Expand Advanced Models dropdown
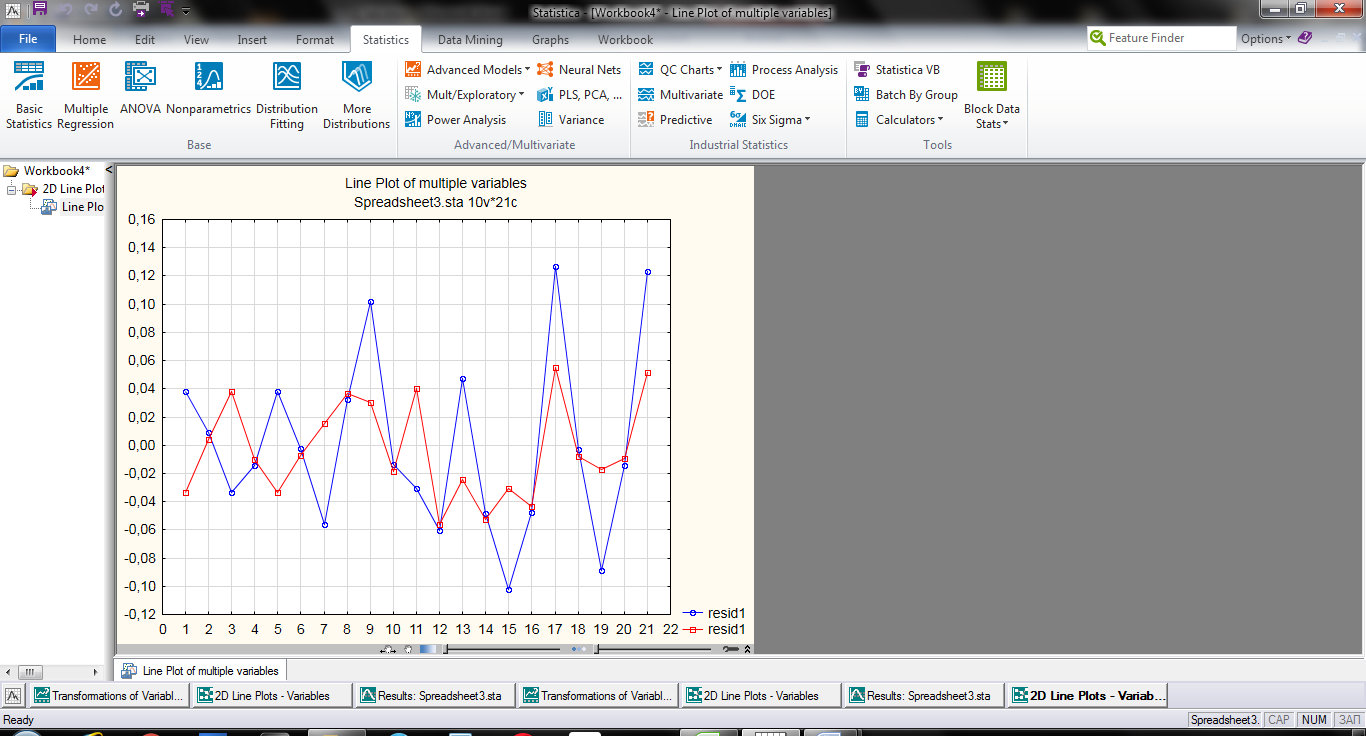 pos(467,70)
